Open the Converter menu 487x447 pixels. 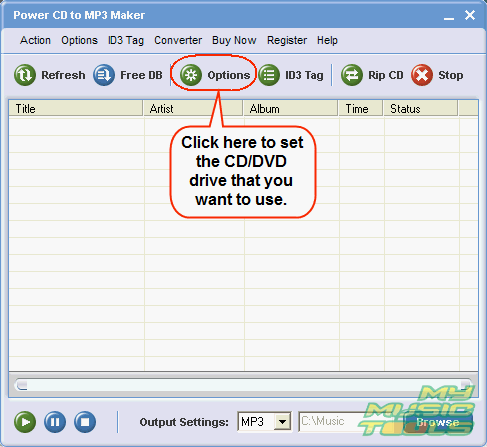(178, 40)
